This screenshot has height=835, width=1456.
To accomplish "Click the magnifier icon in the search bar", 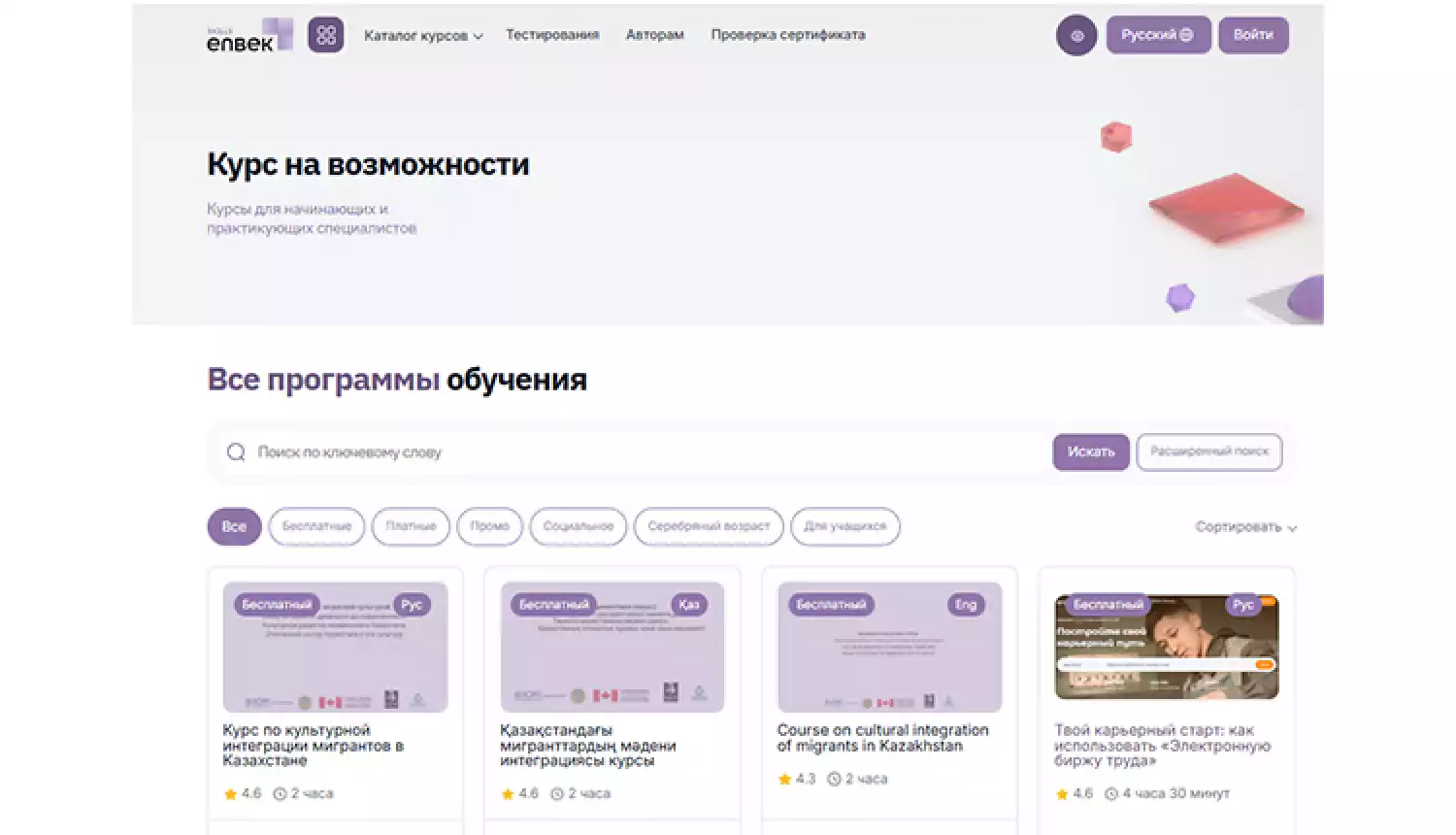I will [235, 451].
